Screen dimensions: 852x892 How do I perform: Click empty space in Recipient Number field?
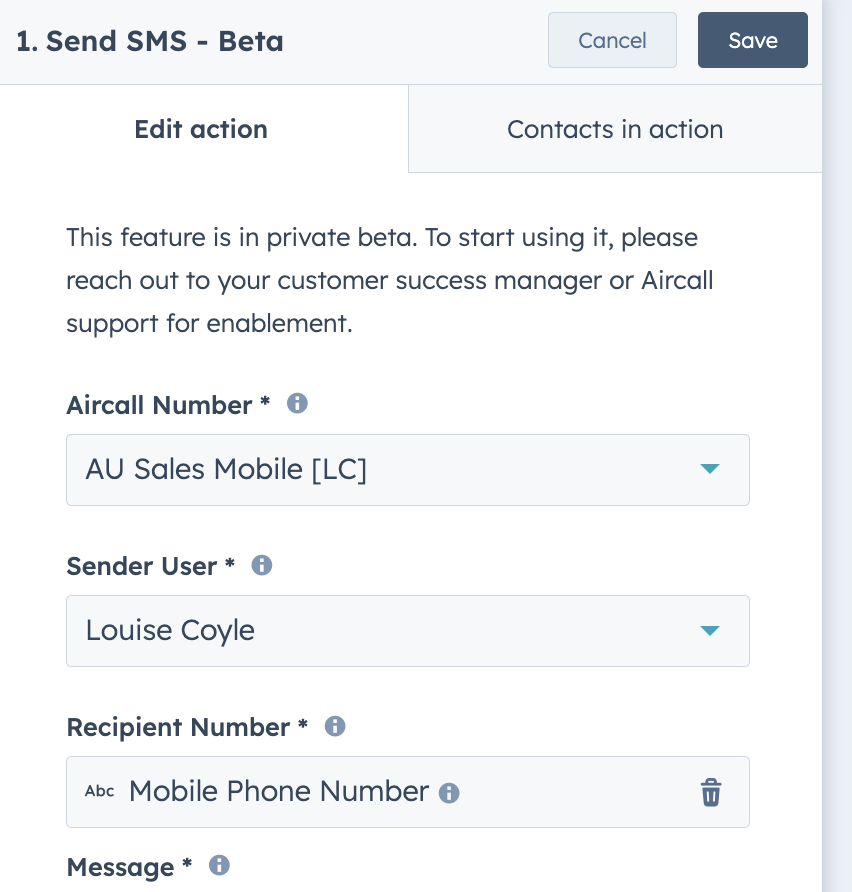[x=574, y=792]
